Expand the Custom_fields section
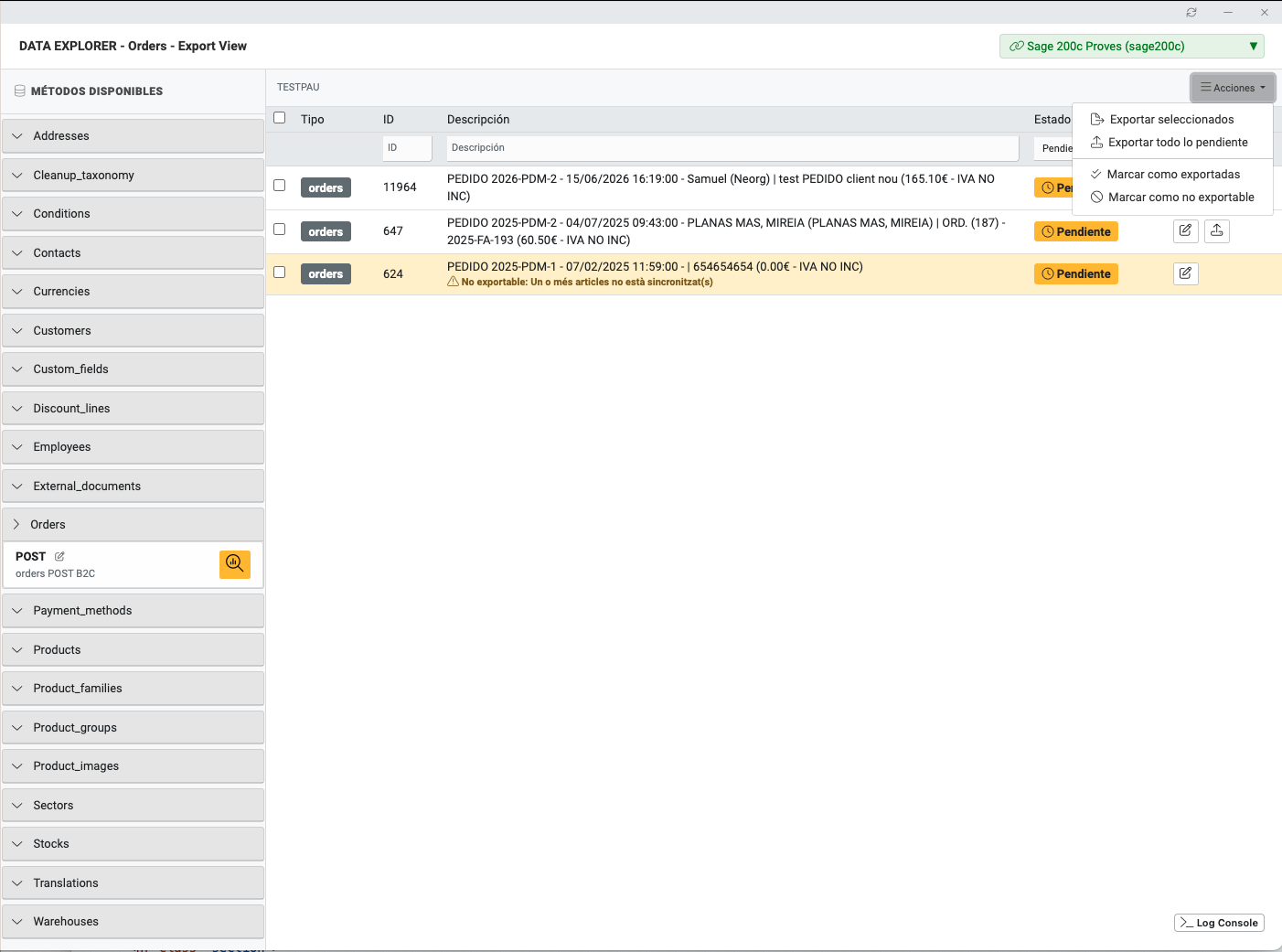The image size is (1282, 952). point(134,369)
